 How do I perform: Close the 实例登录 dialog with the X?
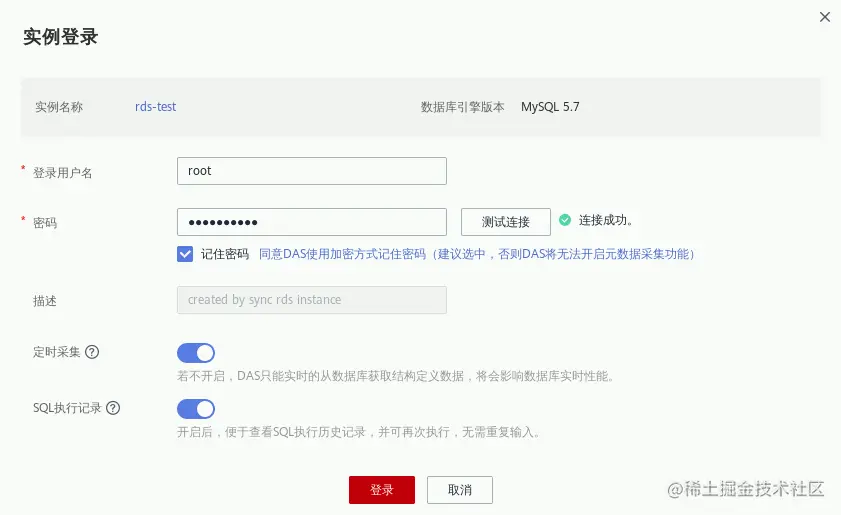(825, 17)
